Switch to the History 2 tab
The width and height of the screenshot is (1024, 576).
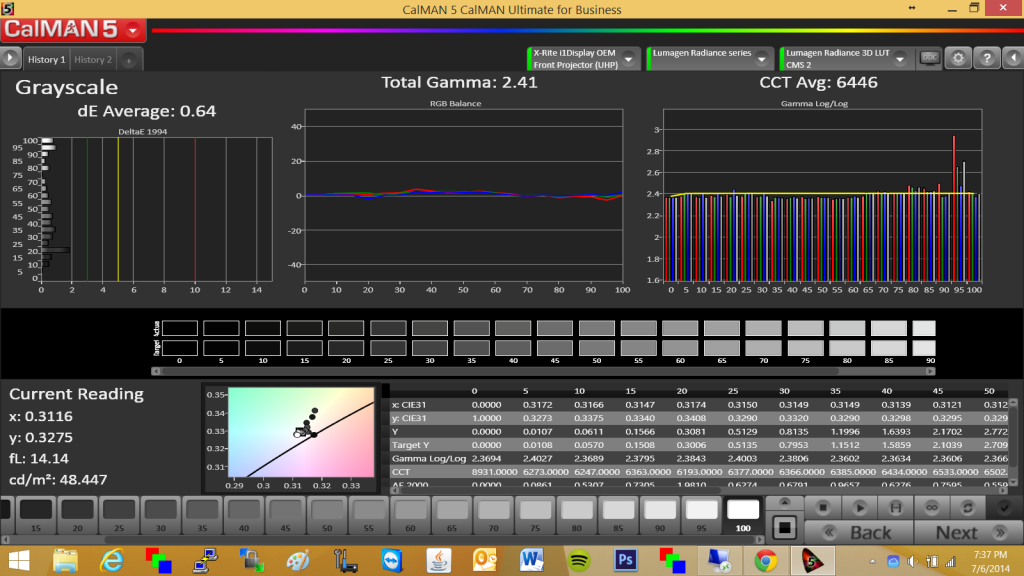click(x=93, y=59)
